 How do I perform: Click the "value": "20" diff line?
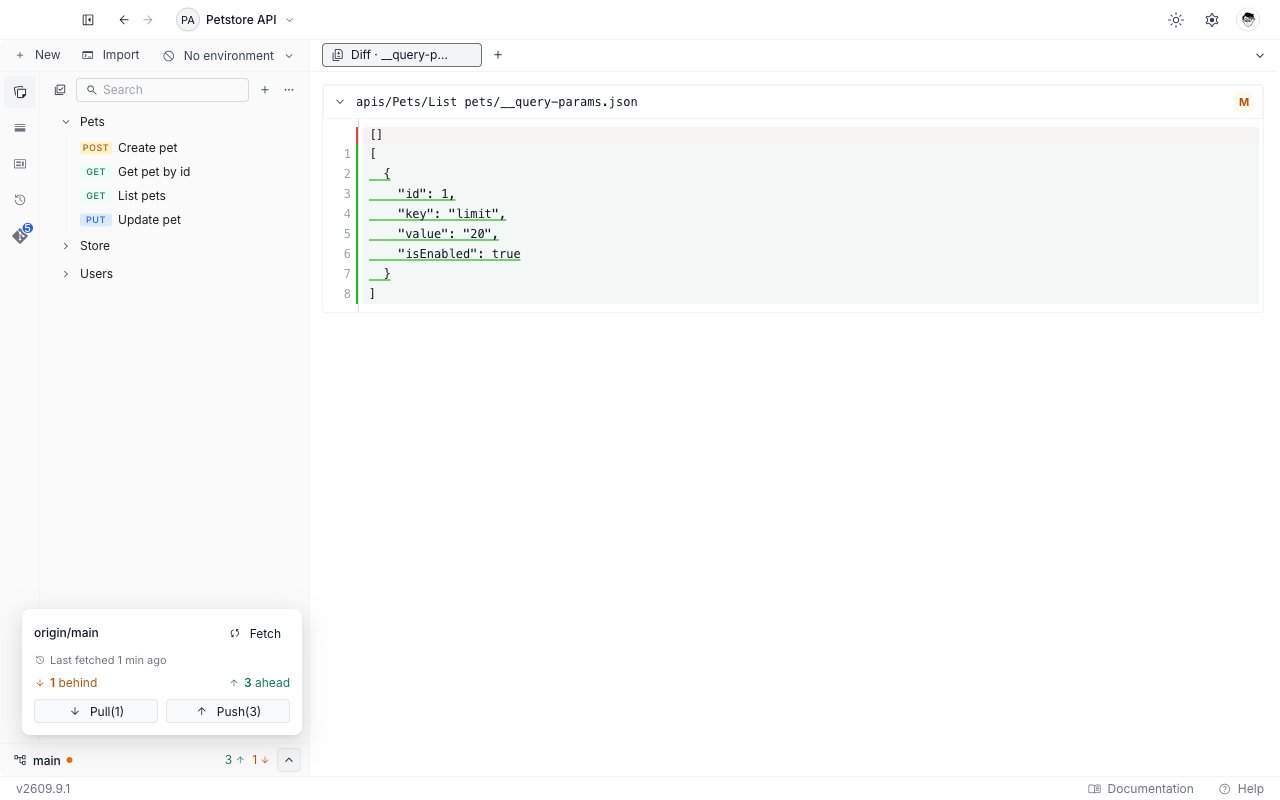pos(808,234)
